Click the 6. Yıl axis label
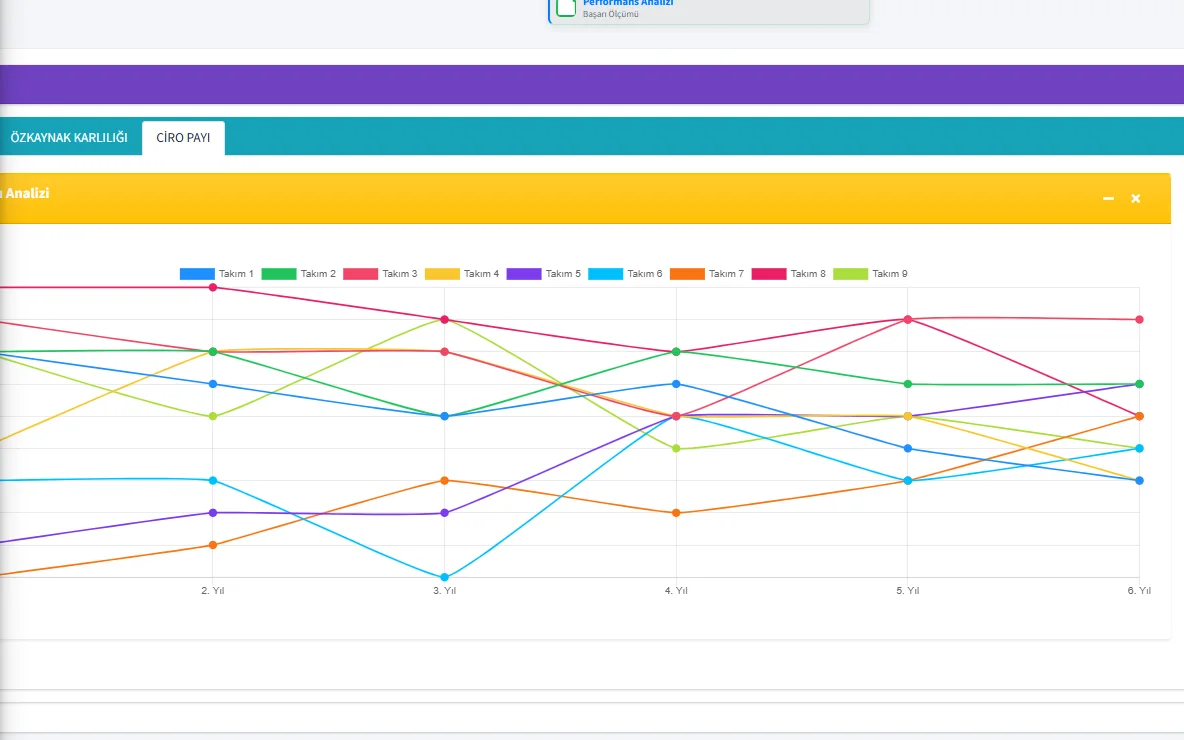This screenshot has width=1184, height=740. tap(1139, 590)
